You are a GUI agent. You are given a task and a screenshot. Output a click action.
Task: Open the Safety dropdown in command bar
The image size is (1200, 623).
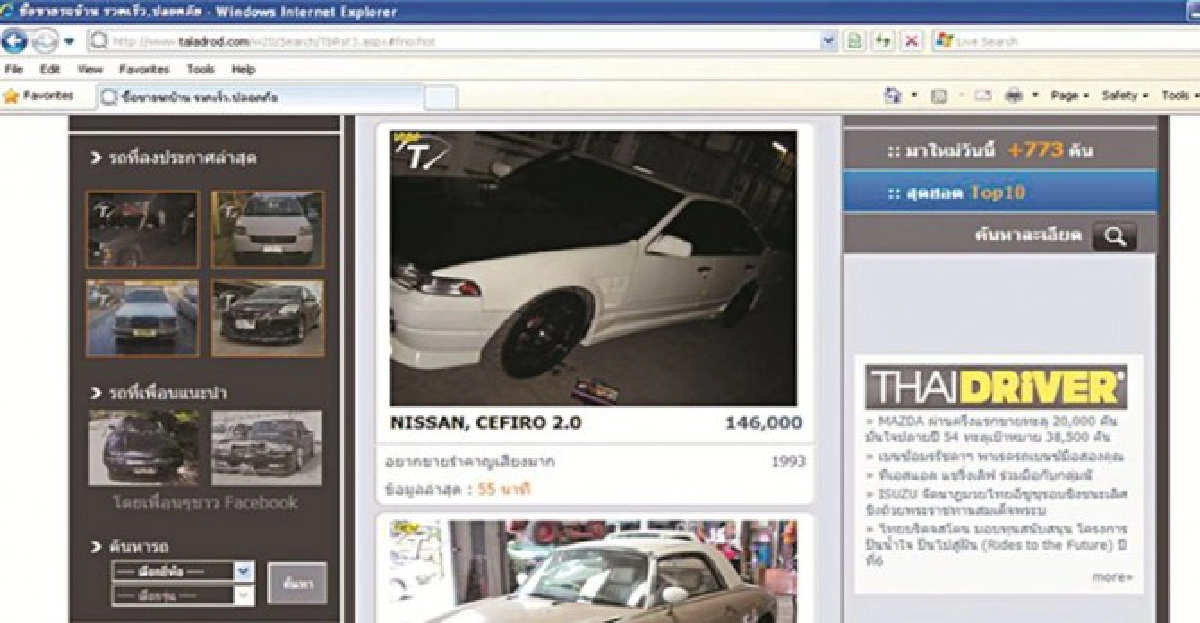[x=1124, y=96]
